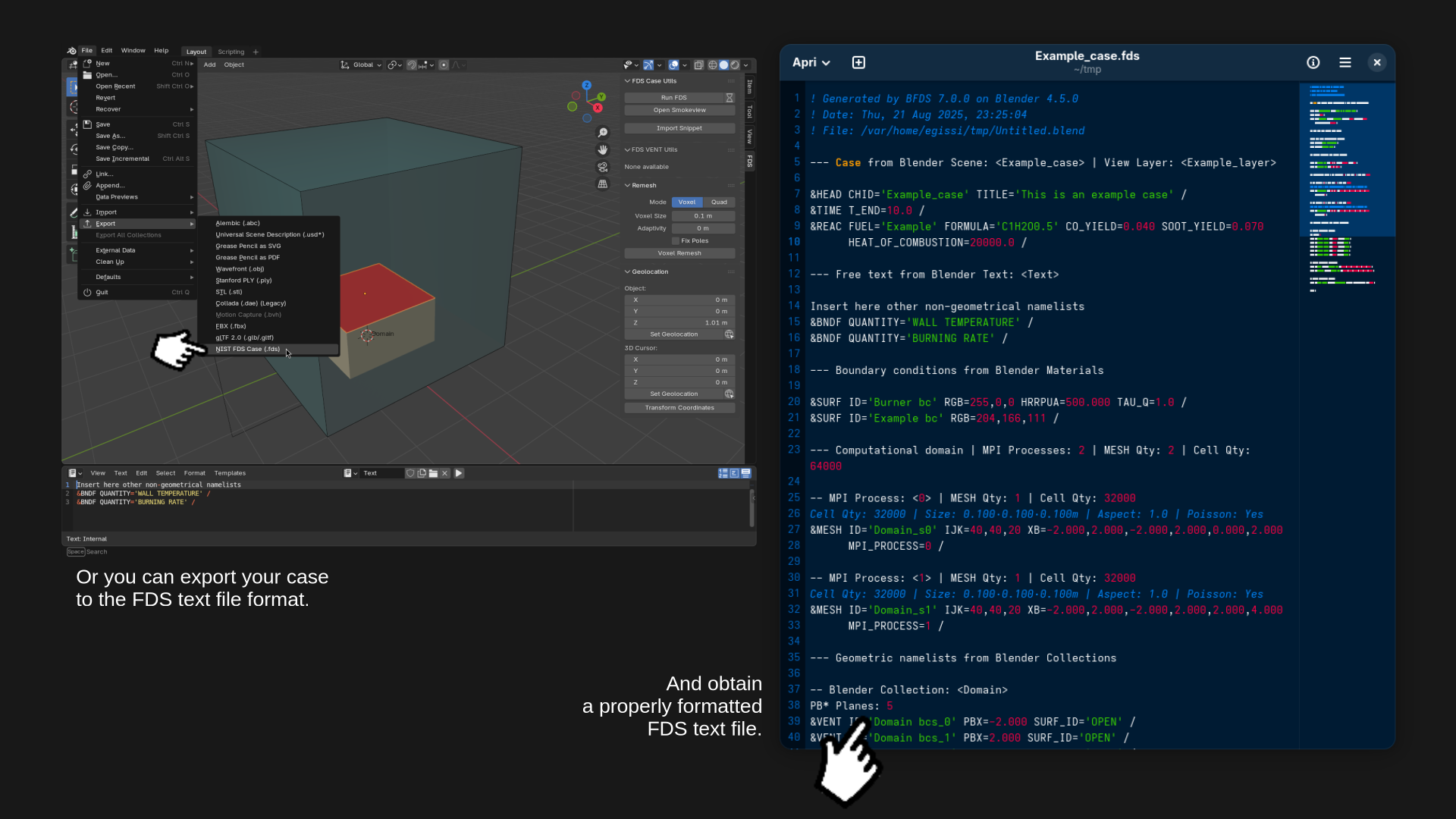
Task: Toggle X-ray mode icon in viewport header
Action: [699, 65]
